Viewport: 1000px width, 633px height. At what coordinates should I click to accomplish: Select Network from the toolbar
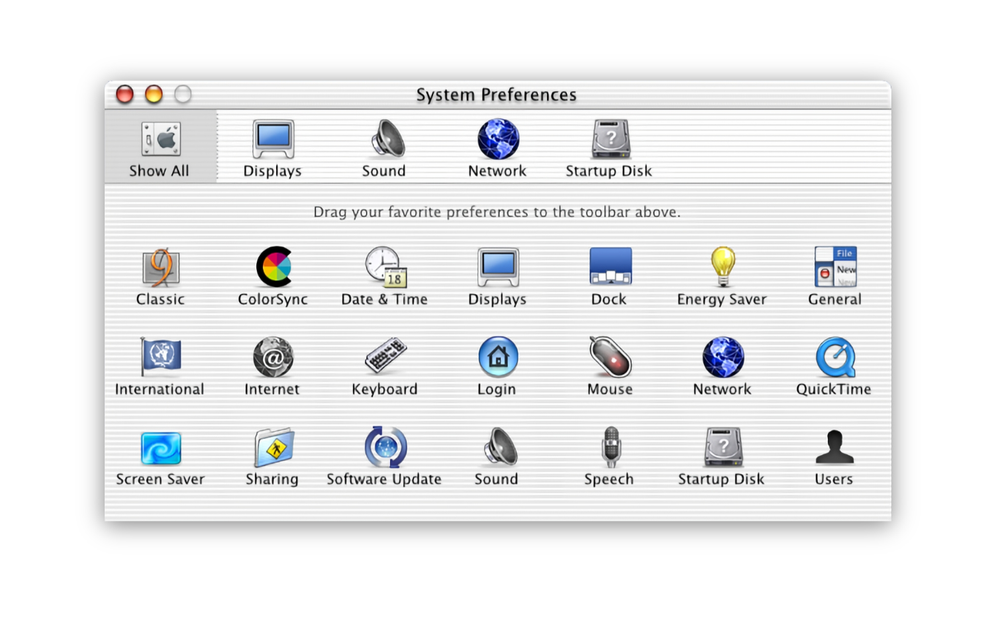point(497,143)
